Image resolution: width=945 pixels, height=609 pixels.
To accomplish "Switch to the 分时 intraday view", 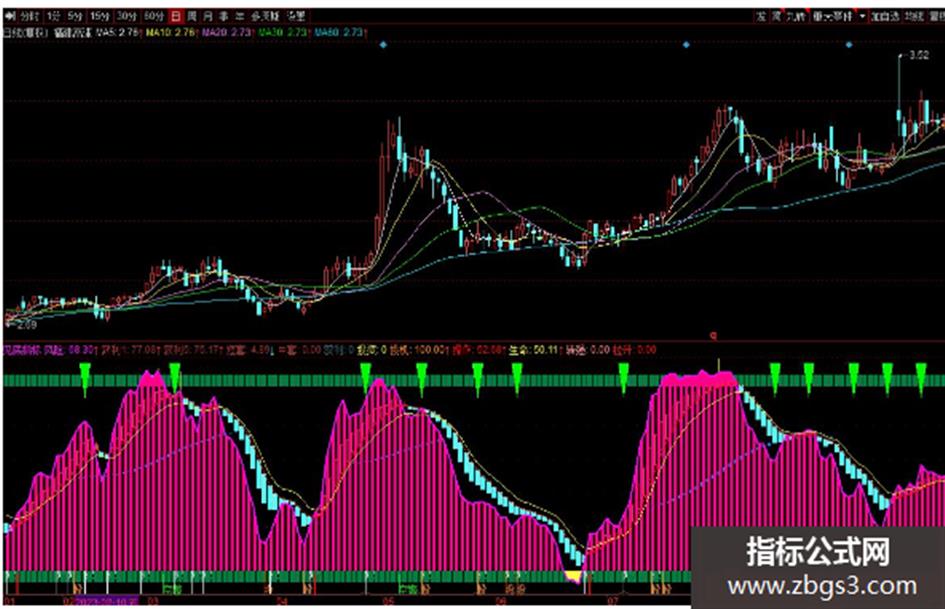I will [30, 16].
